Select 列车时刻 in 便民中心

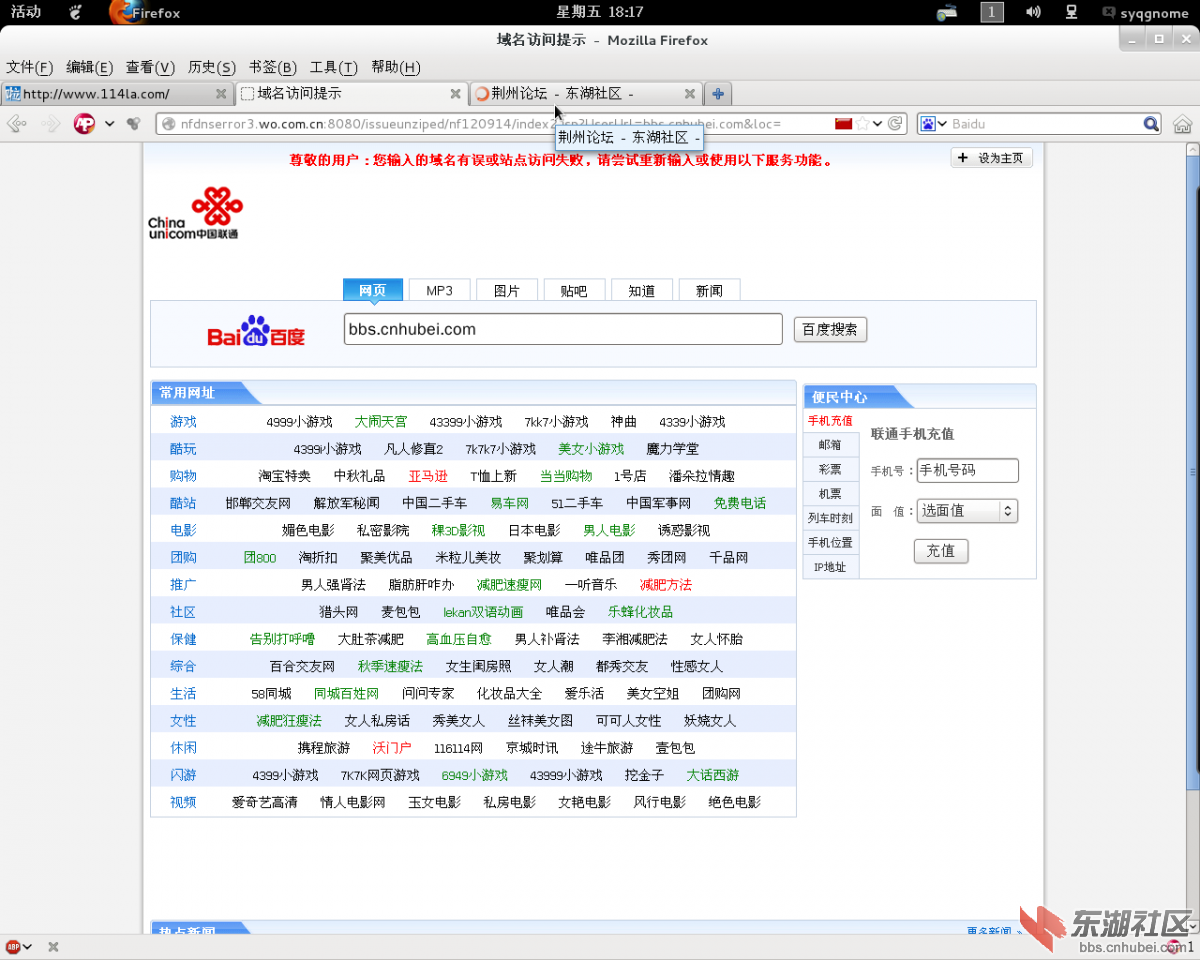pyautogui.click(x=830, y=518)
